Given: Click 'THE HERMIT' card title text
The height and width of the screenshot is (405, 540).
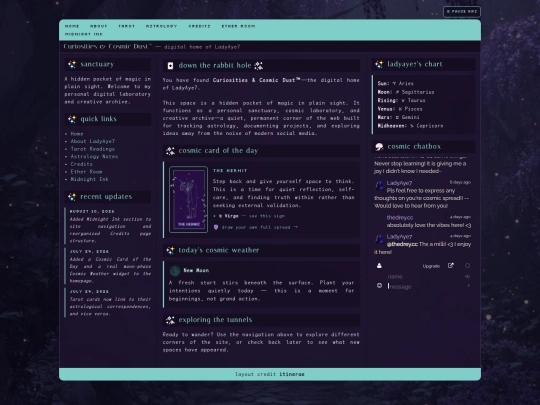Looking at the screenshot, I should pyautogui.click(x=230, y=170).
